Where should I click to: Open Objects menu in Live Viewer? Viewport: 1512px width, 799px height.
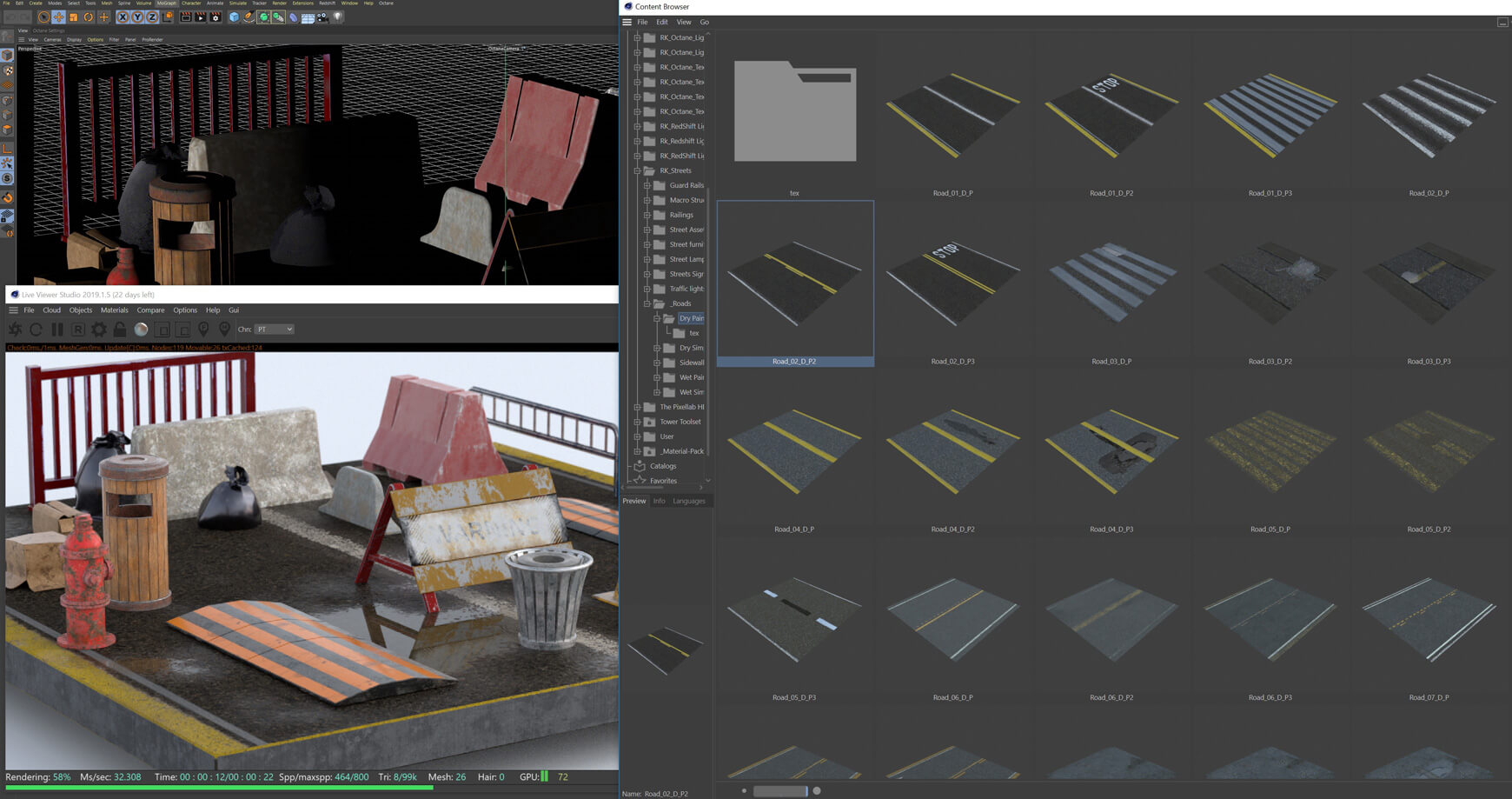tap(81, 310)
